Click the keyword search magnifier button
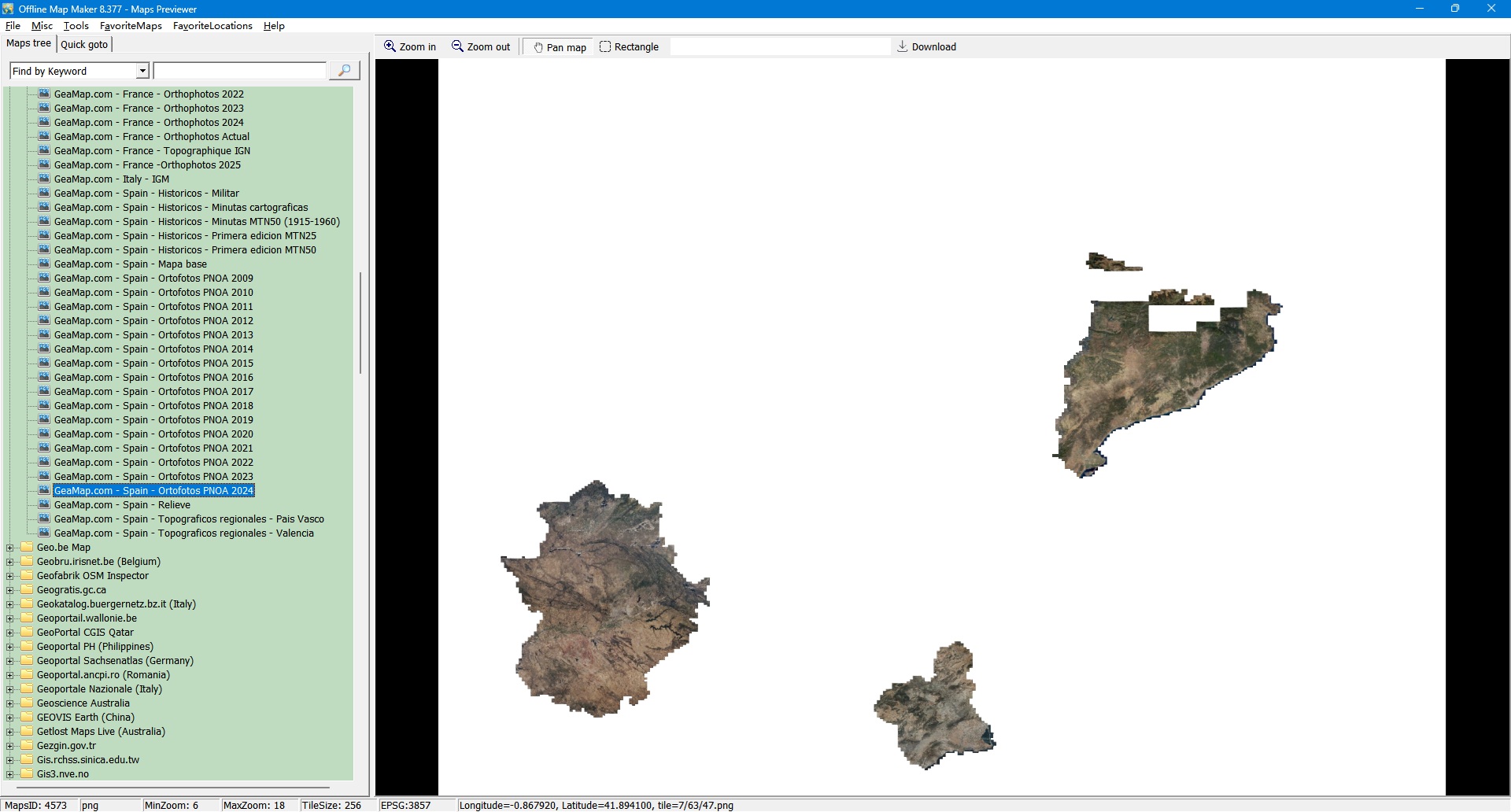 344,71
